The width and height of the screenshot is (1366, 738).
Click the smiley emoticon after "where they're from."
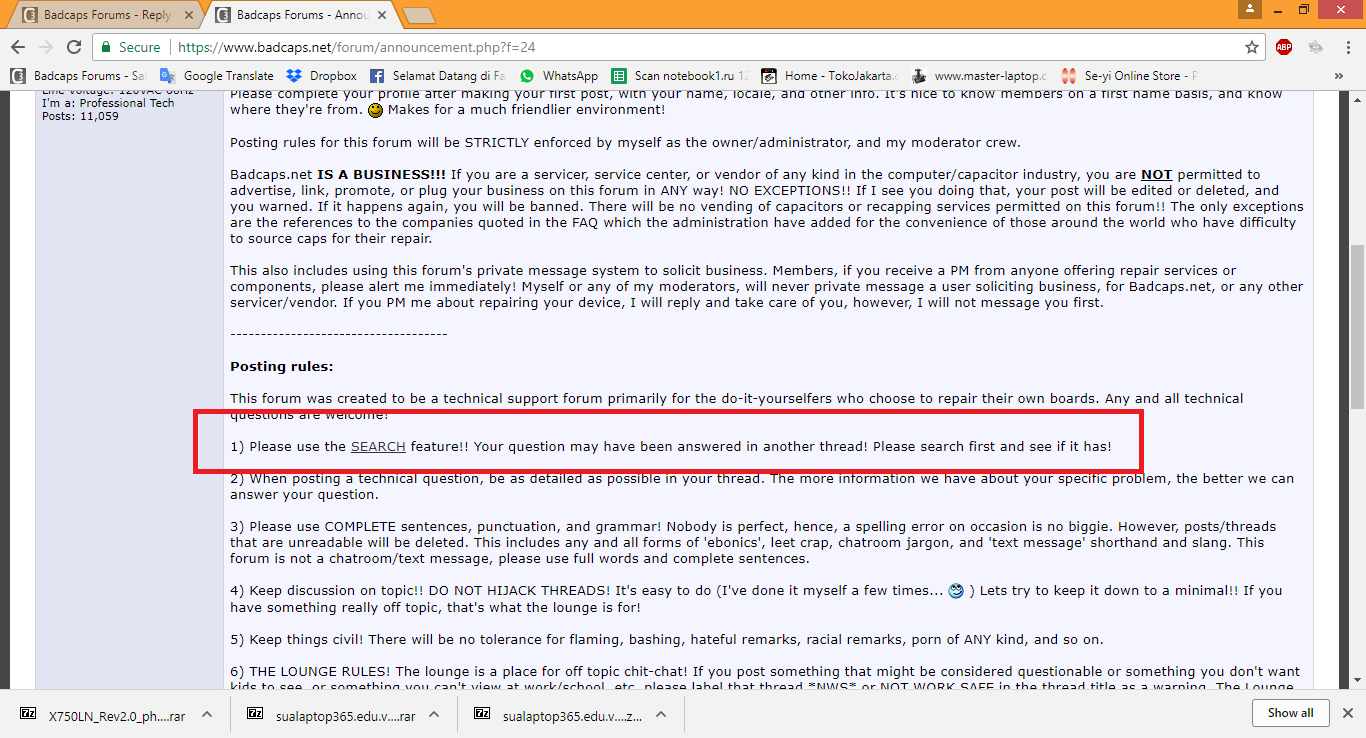tap(375, 110)
